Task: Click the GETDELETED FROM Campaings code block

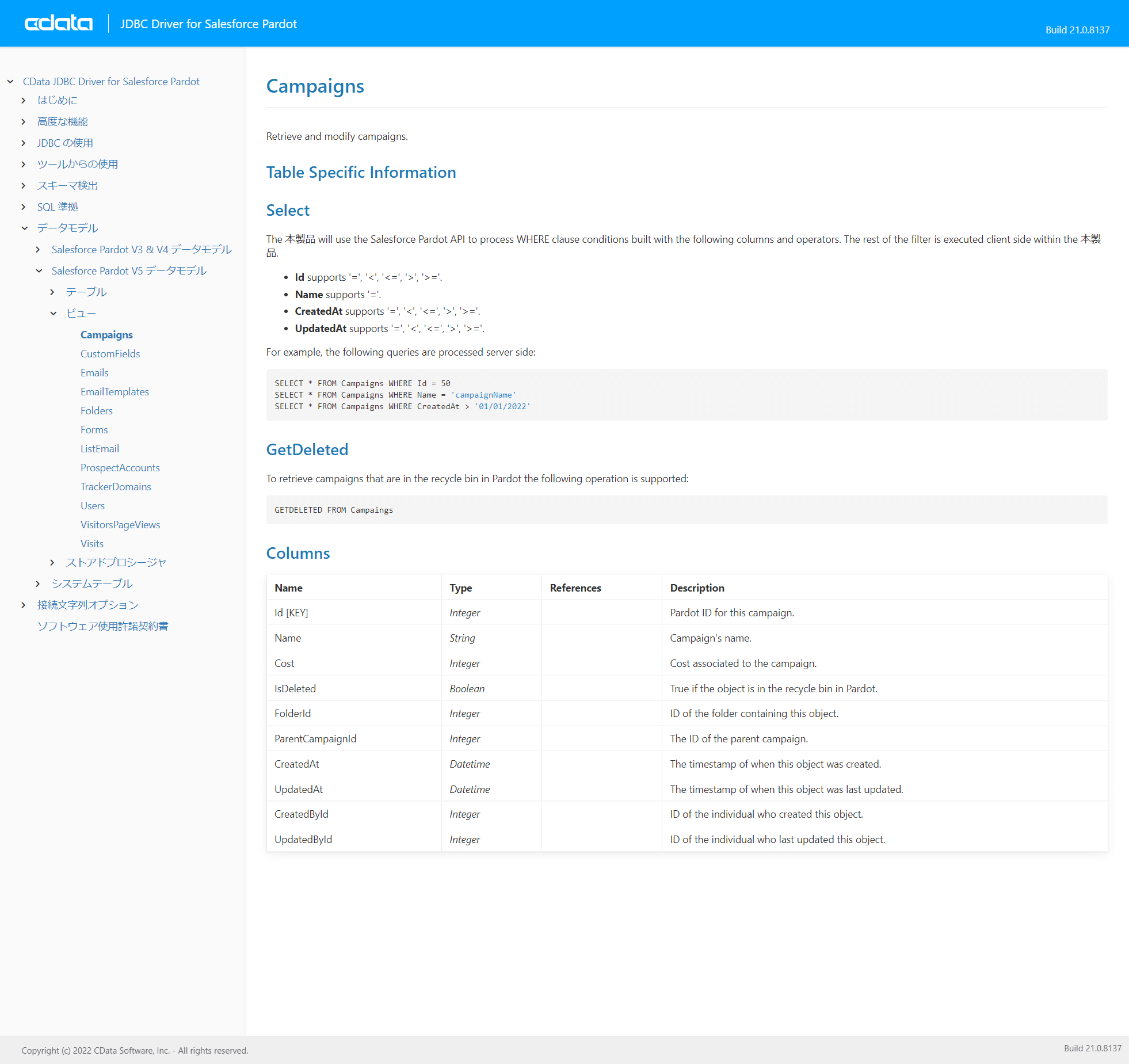Action: (686, 510)
